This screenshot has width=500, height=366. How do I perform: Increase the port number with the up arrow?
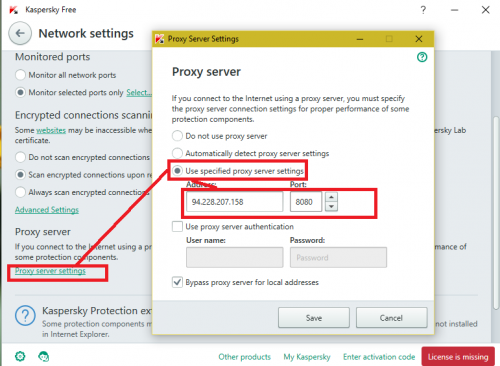(331, 197)
